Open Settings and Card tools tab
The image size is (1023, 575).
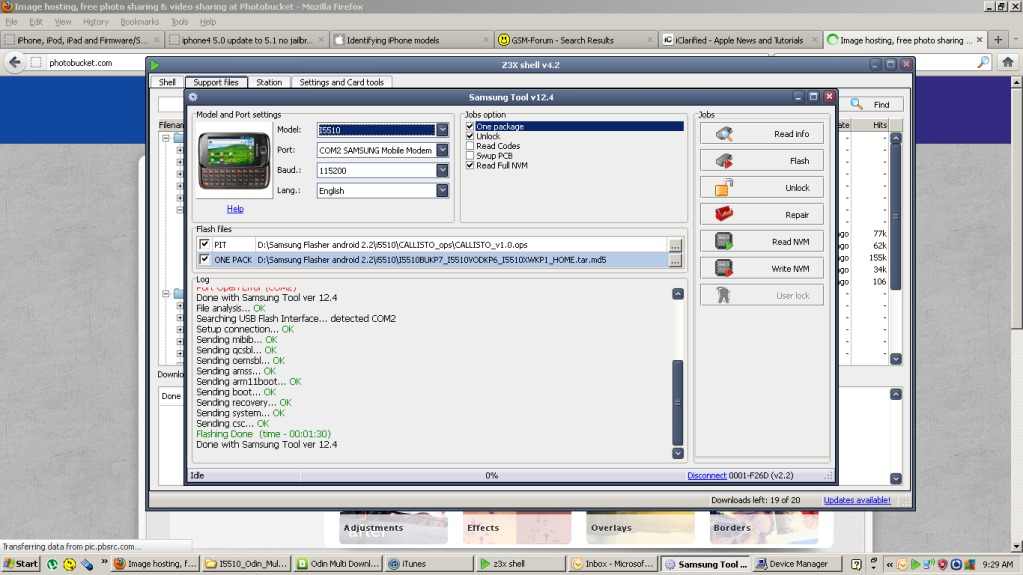(x=341, y=82)
